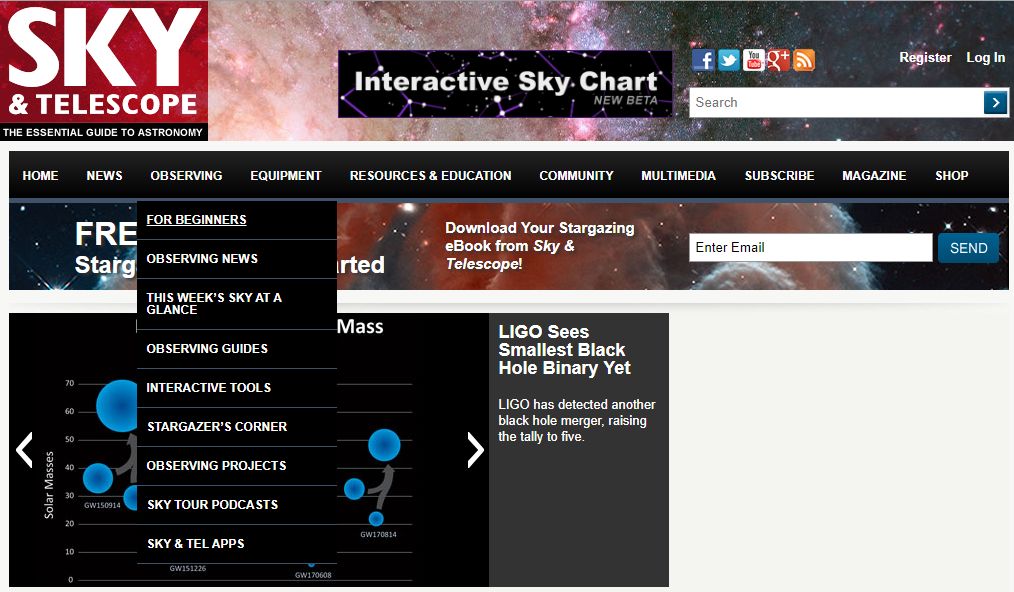Screen dimensions: 1014x592
Task: Open the SHOP menu
Action: pyautogui.click(x=951, y=175)
